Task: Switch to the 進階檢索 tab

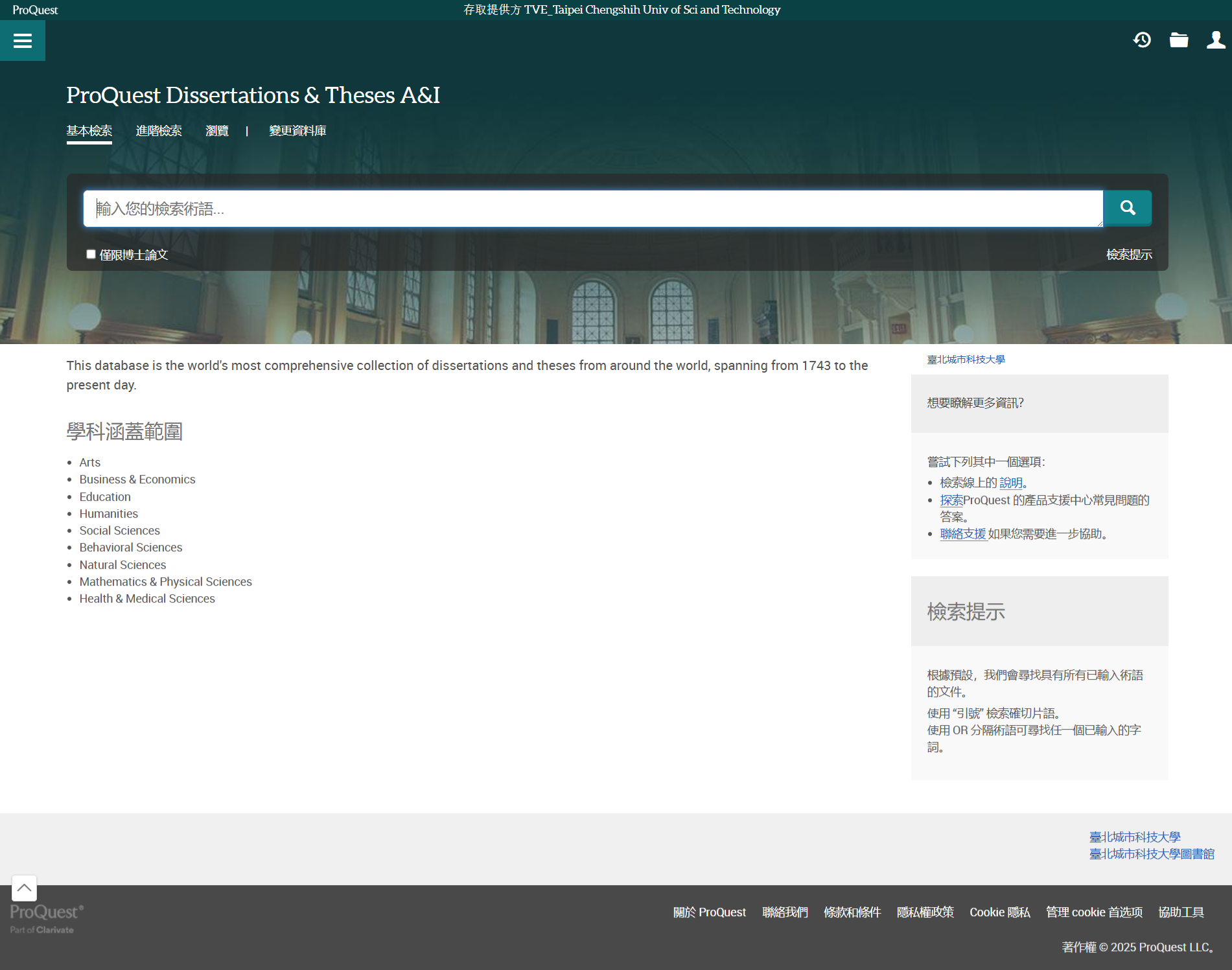Action: click(159, 131)
